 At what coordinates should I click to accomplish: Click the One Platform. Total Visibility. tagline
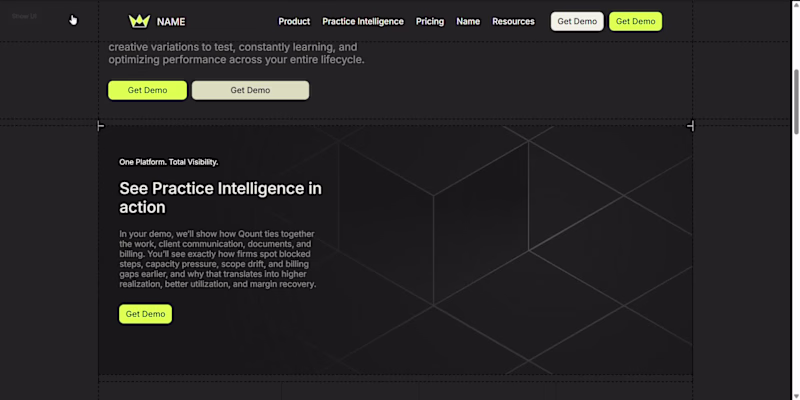[169, 162]
